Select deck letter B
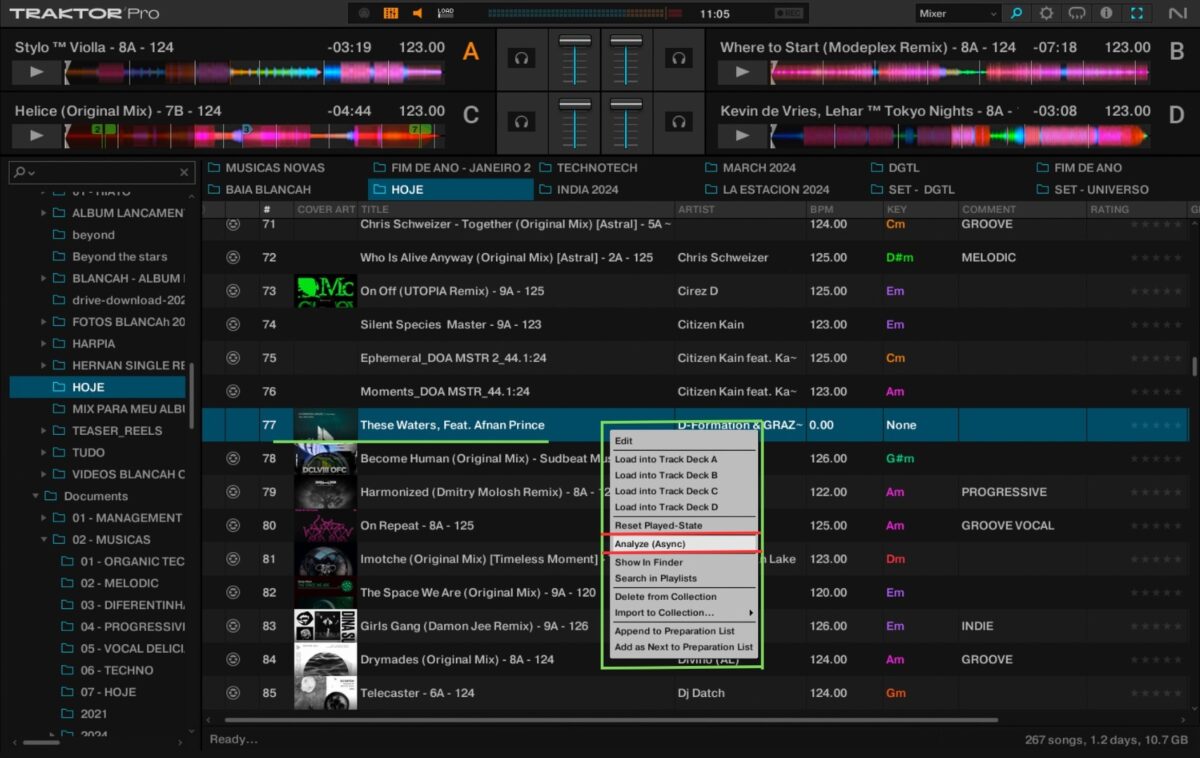The height and width of the screenshot is (758, 1200). [1177, 52]
